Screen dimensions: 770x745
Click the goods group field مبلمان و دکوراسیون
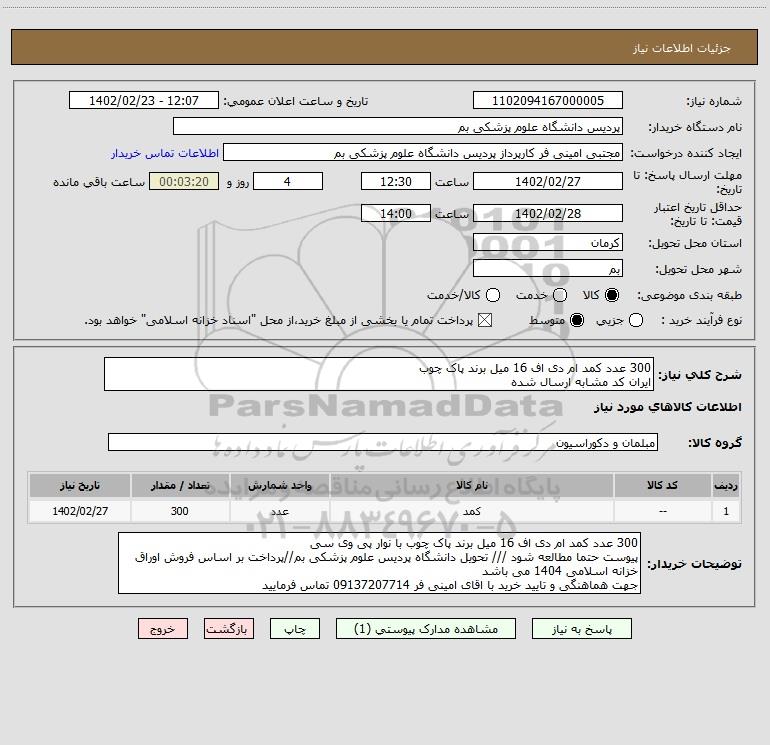click(x=383, y=442)
